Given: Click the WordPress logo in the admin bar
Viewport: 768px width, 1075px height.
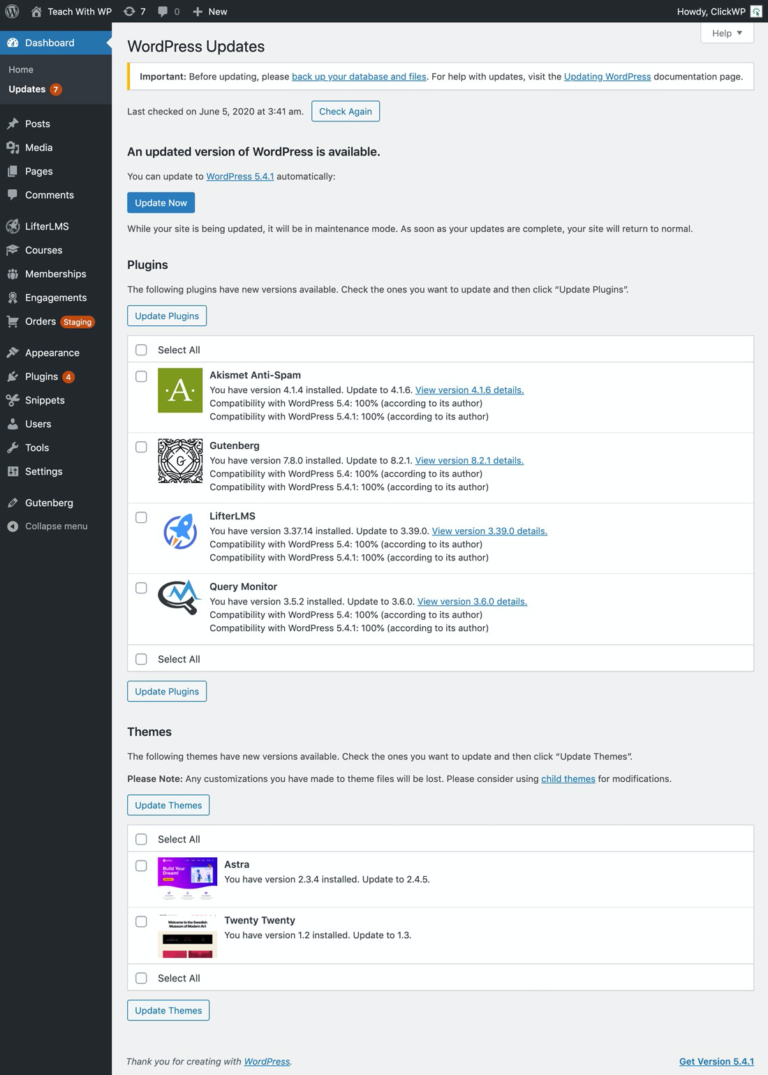Looking at the screenshot, I should click(12, 12).
